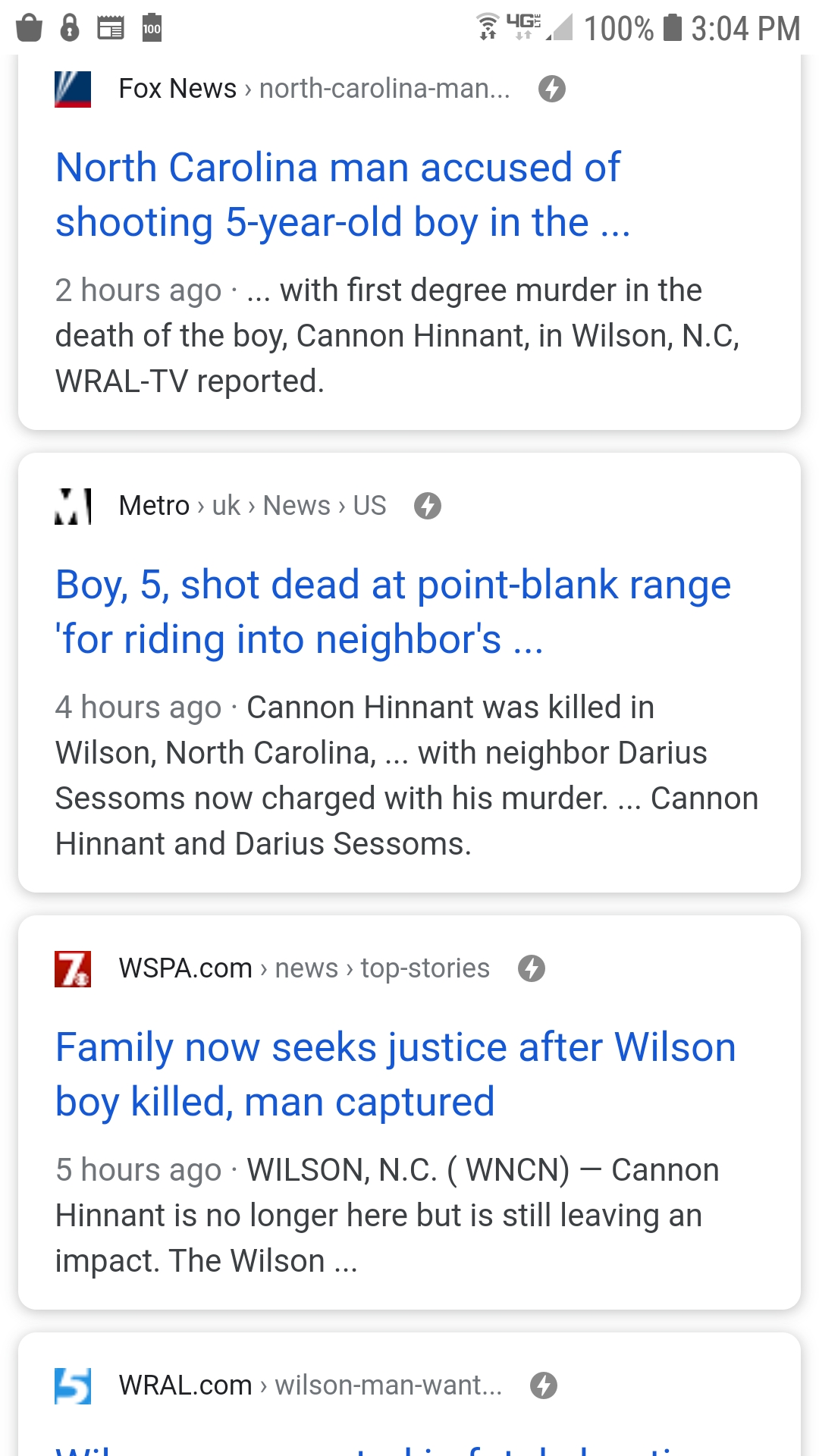
Task: Tap the WRAL channel 5 logo
Action: 73,1385
